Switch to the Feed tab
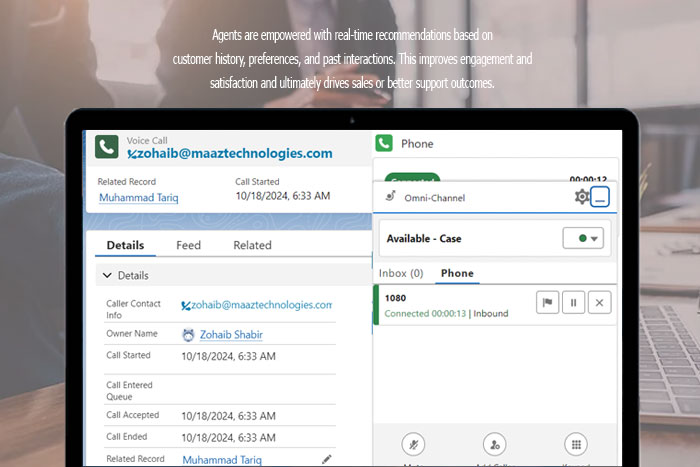Screen dimensions: 700x467 tap(188, 245)
